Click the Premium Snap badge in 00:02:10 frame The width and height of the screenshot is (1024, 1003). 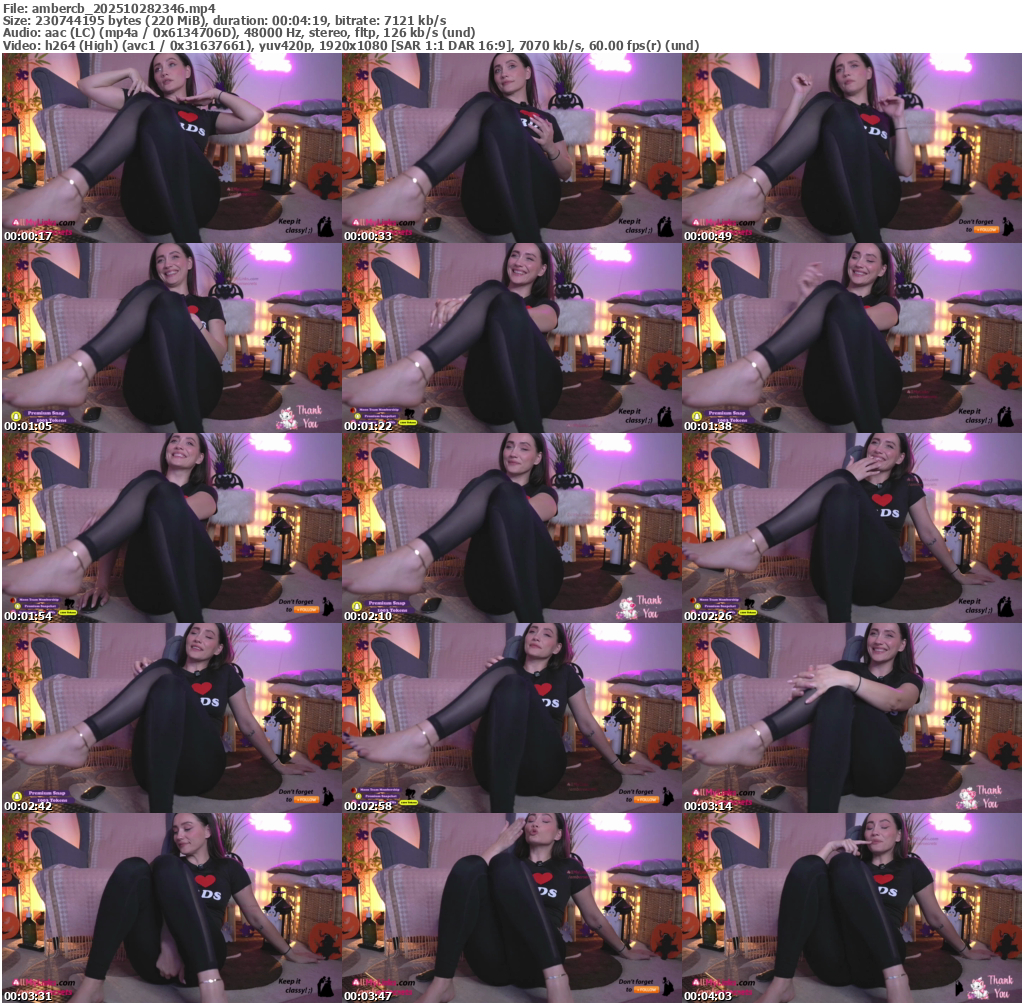click(x=383, y=605)
